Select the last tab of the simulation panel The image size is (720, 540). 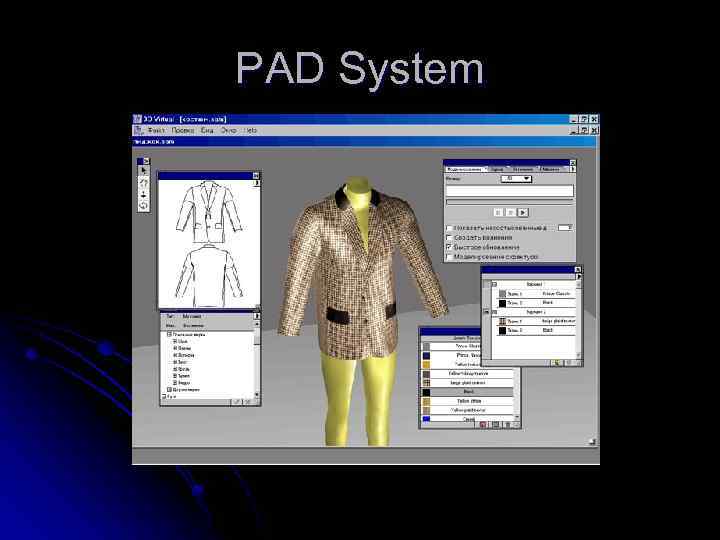pos(550,169)
